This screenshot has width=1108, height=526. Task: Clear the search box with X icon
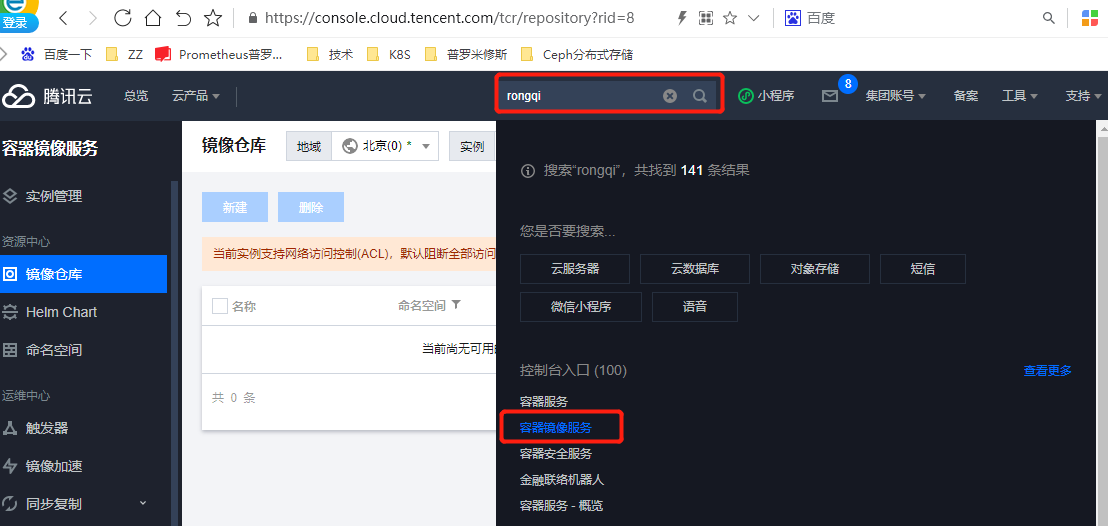tap(670, 96)
